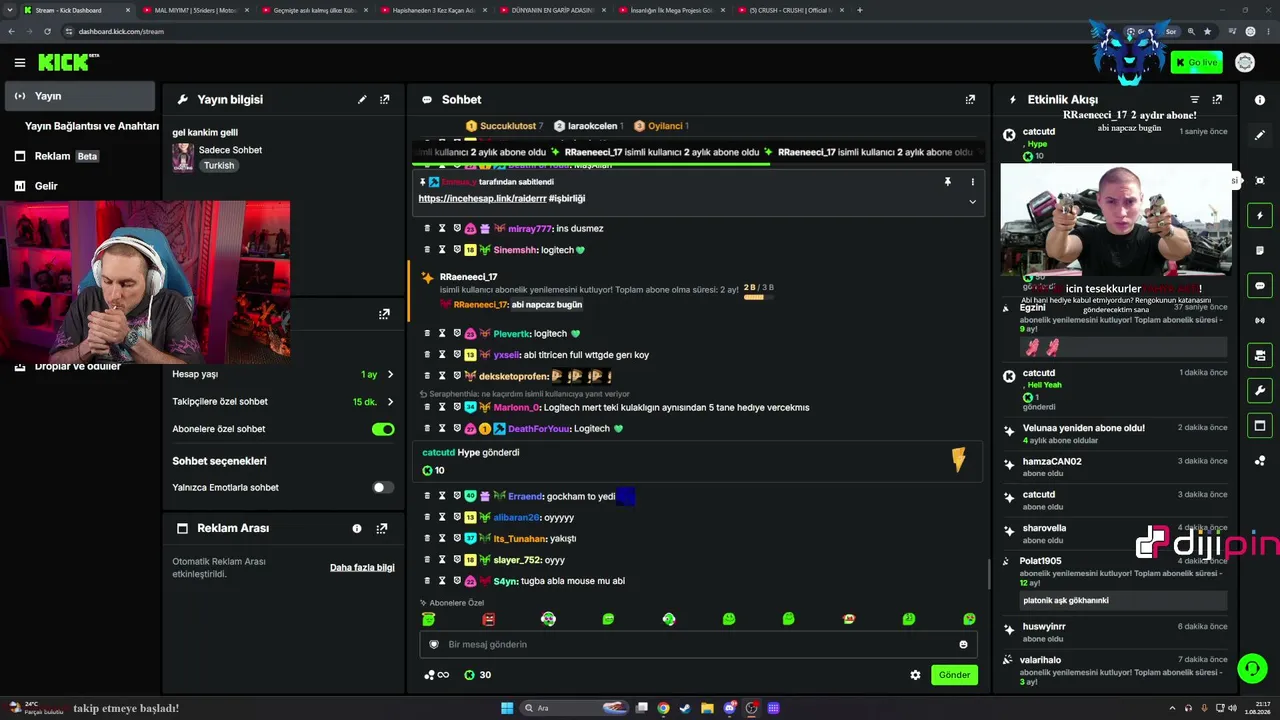Click username S4yn in chat
This screenshot has width=1280, height=720.
point(506,581)
